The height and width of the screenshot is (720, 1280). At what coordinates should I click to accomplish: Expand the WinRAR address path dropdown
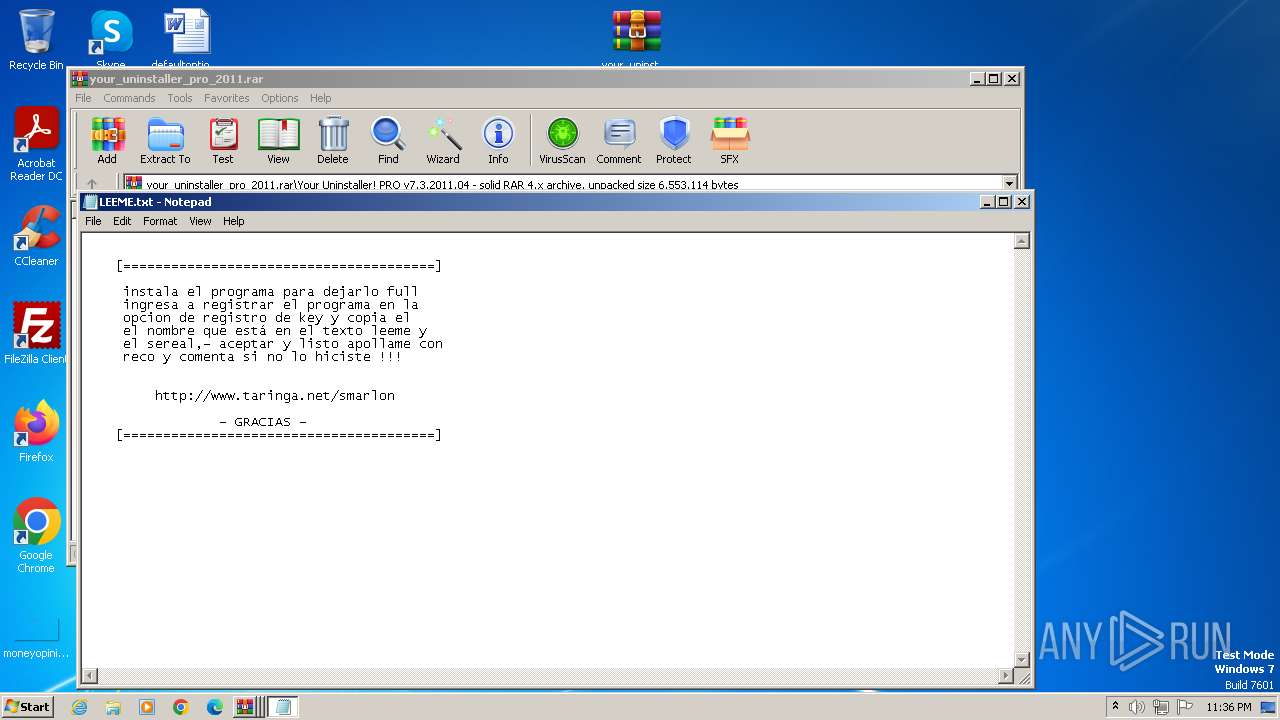(x=1009, y=184)
